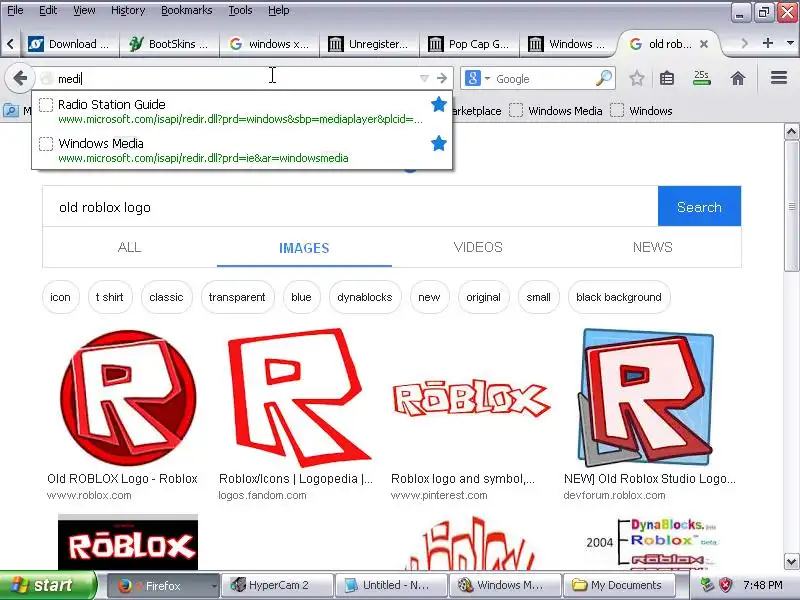This screenshot has height=600, width=800.
Task: Open the View menu
Action: (84, 10)
